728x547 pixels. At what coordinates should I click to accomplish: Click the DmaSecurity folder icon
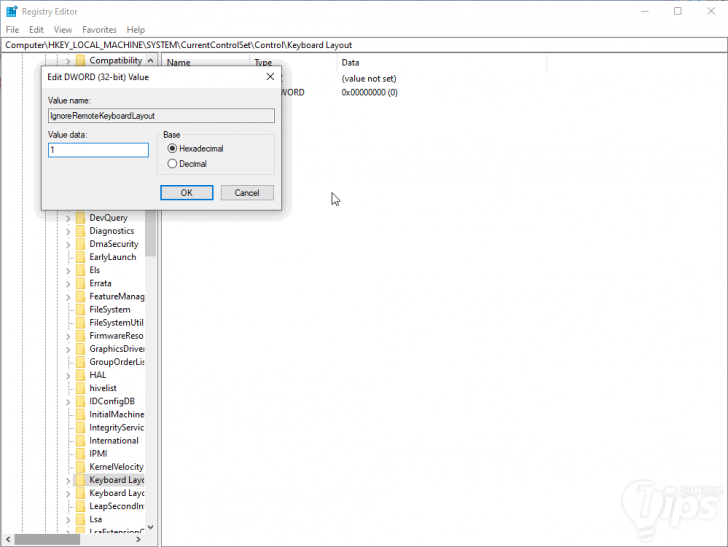click(80, 244)
